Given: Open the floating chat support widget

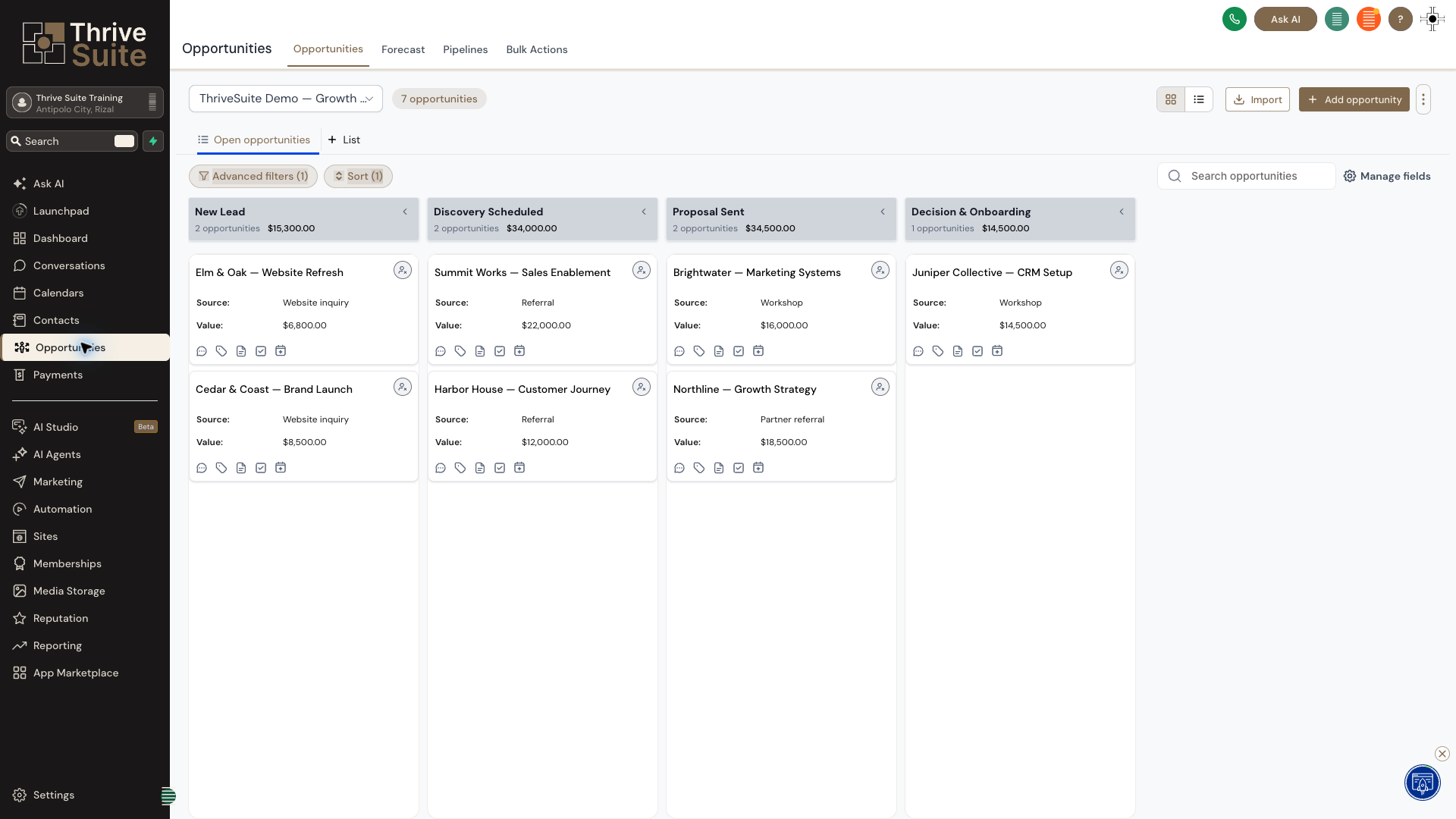Looking at the screenshot, I should click(x=1423, y=783).
